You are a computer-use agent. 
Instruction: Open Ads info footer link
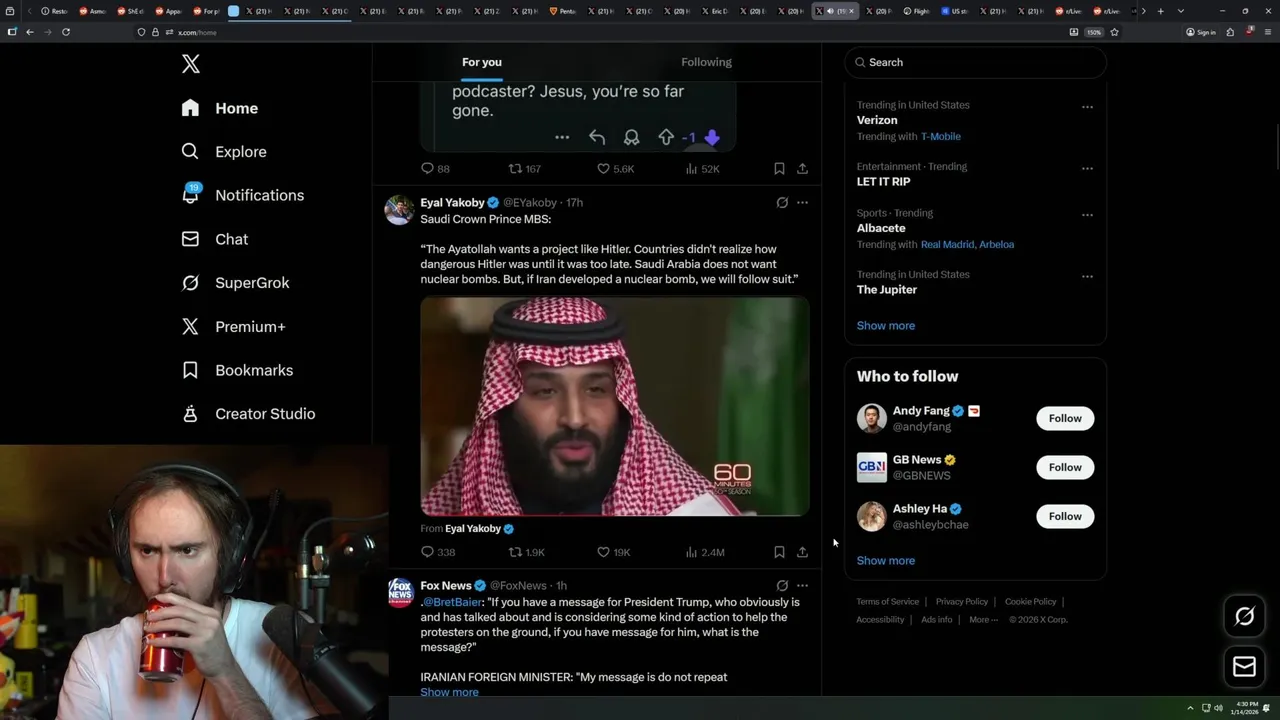936,620
